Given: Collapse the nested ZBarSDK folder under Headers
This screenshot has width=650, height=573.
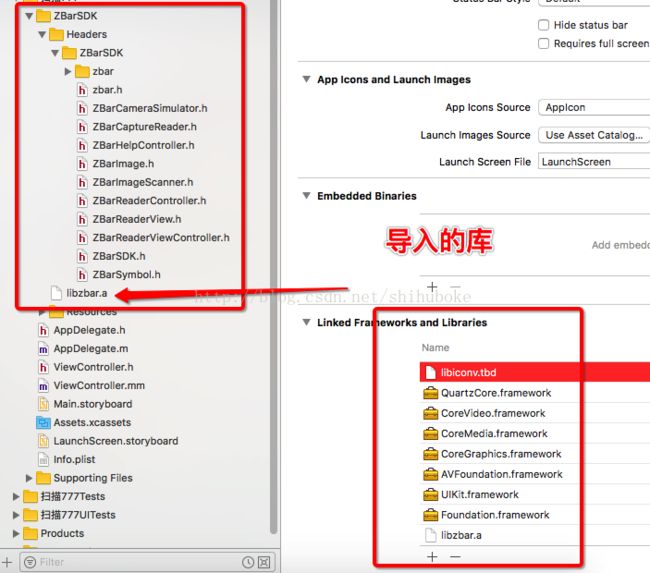Looking at the screenshot, I should pos(55,53).
